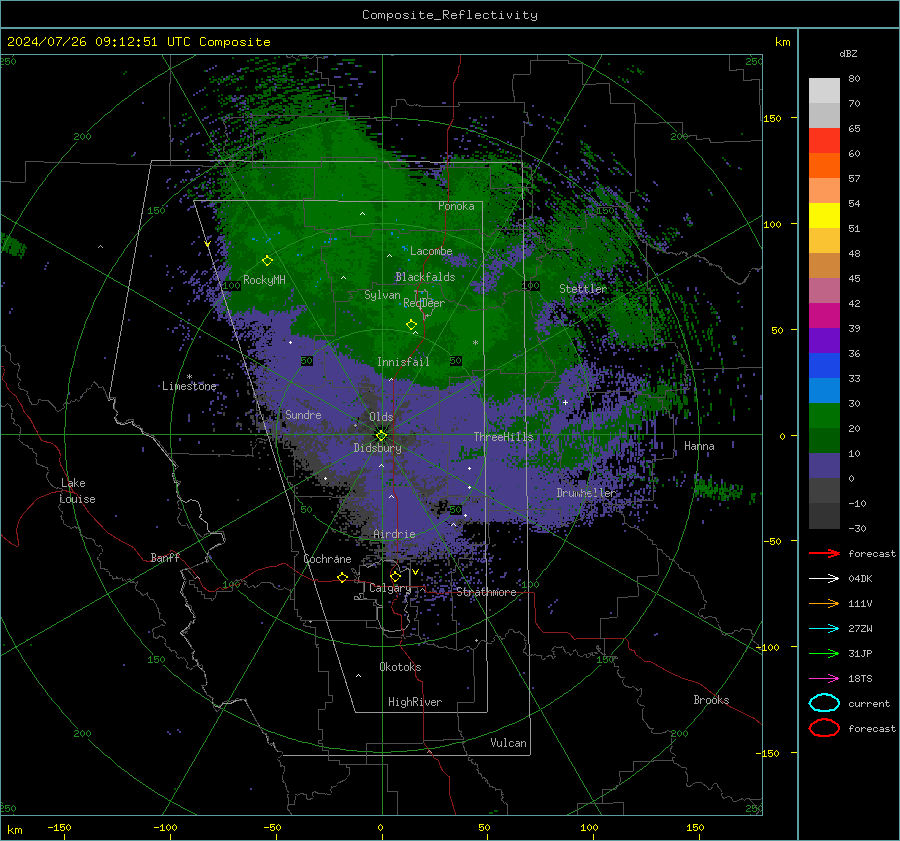Select the royal blue 33–36 dBZ swatch

[824, 366]
